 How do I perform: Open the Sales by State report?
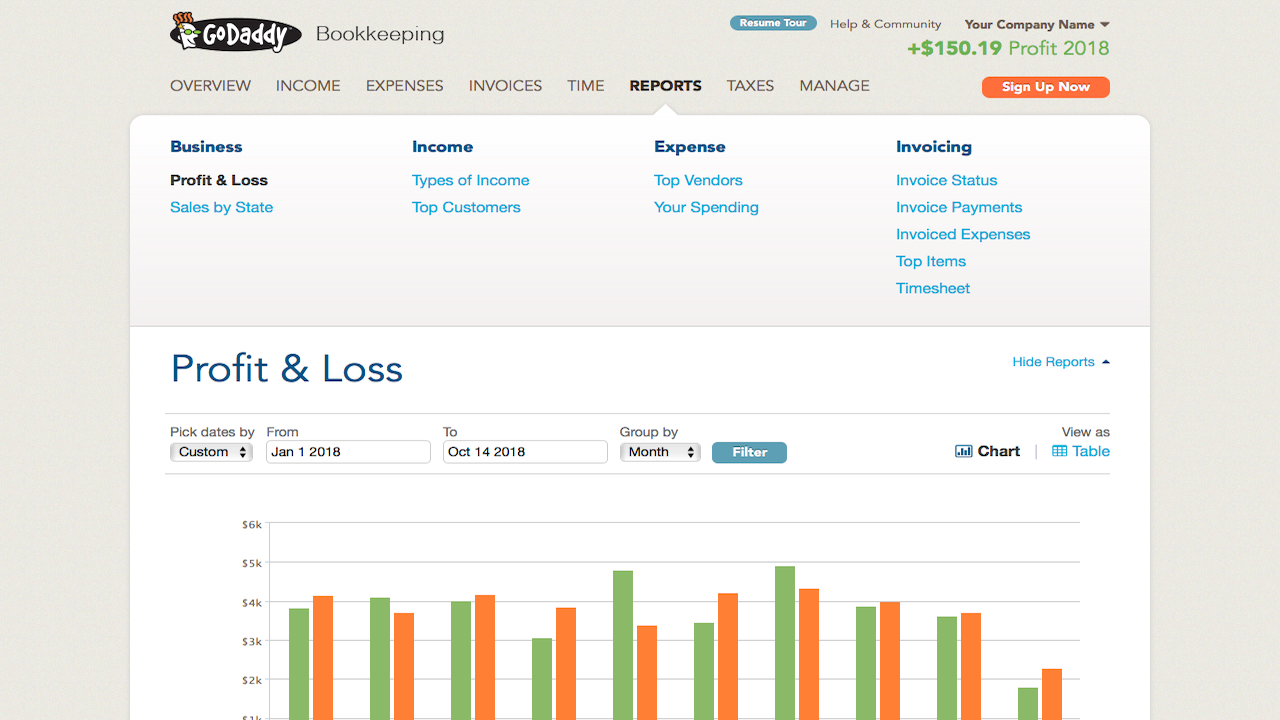point(221,207)
